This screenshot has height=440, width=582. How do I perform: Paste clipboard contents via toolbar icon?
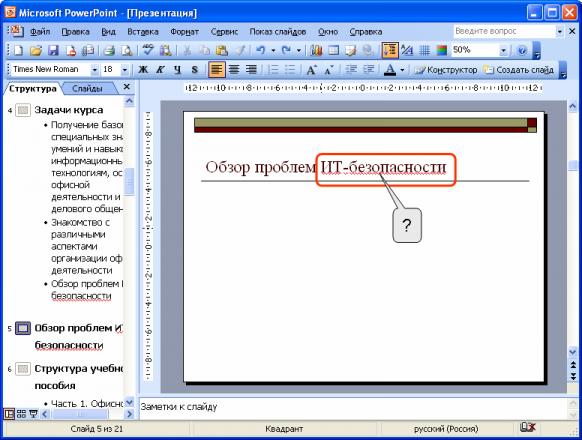(x=222, y=50)
